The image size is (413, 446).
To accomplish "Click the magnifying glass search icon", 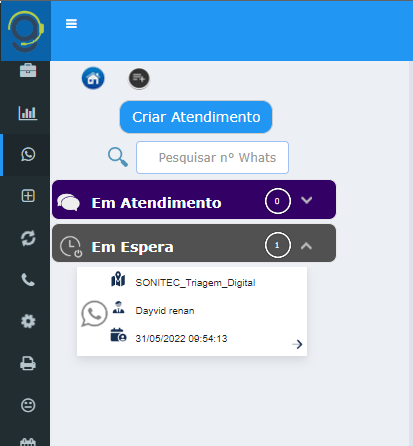I will pyautogui.click(x=118, y=157).
